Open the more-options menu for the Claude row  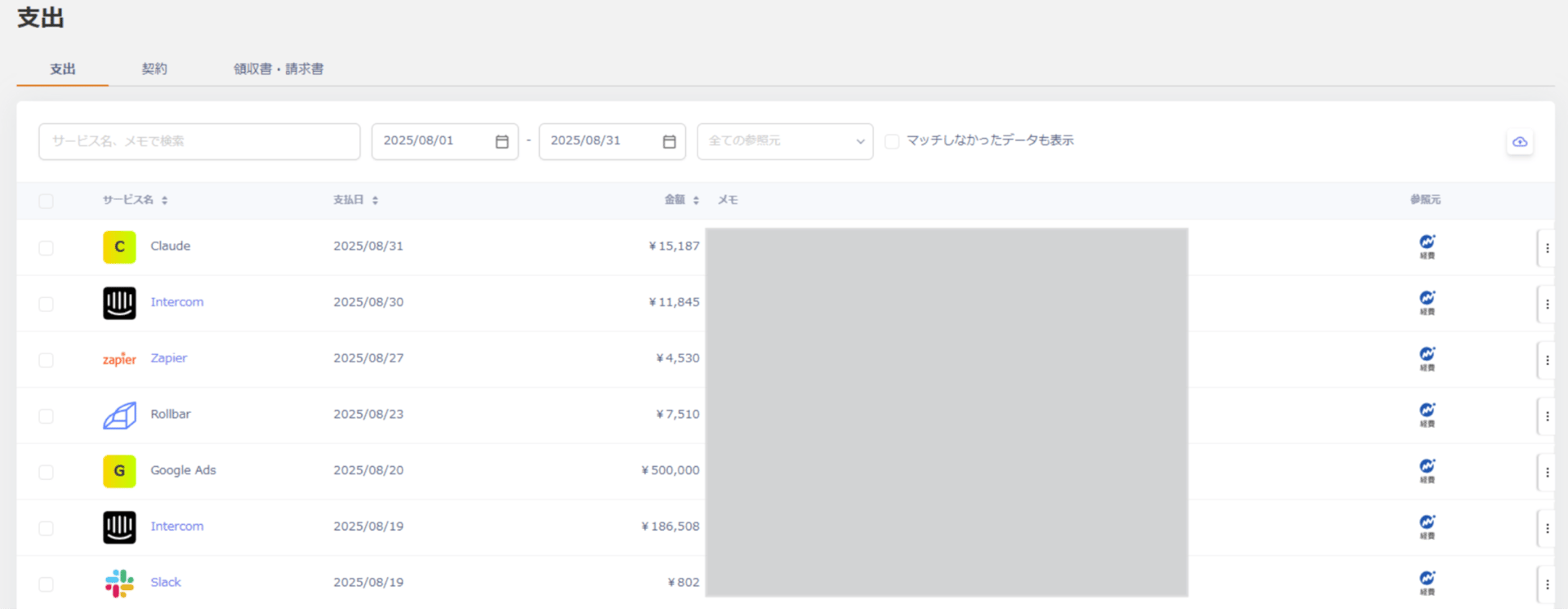pyautogui.click(x=1547, y=248)
